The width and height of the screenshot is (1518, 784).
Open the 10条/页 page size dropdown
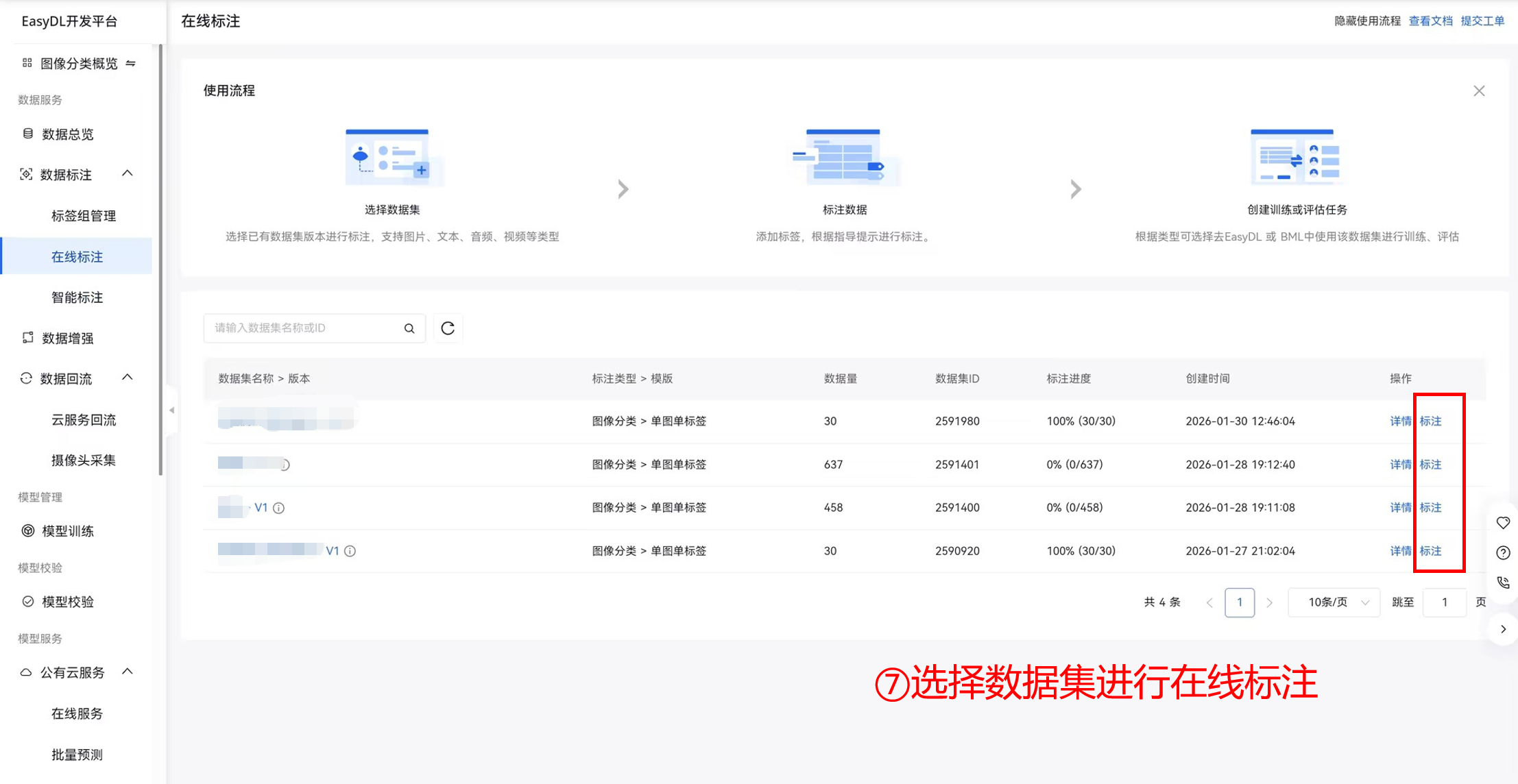pyautogui.click(x=1334, y=602)
